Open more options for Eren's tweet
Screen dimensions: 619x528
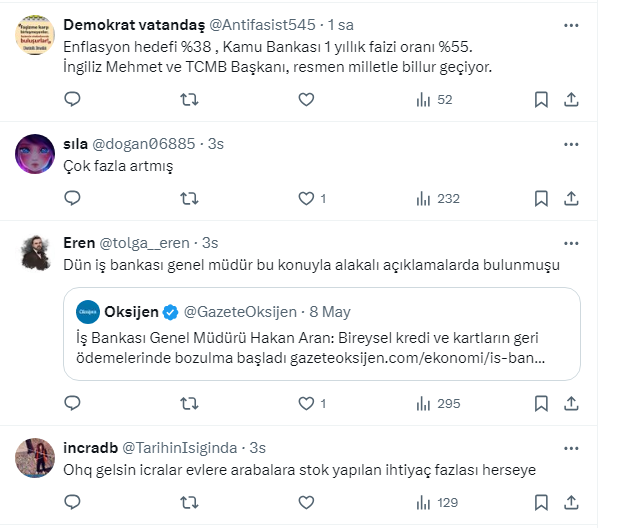point(570,243)
